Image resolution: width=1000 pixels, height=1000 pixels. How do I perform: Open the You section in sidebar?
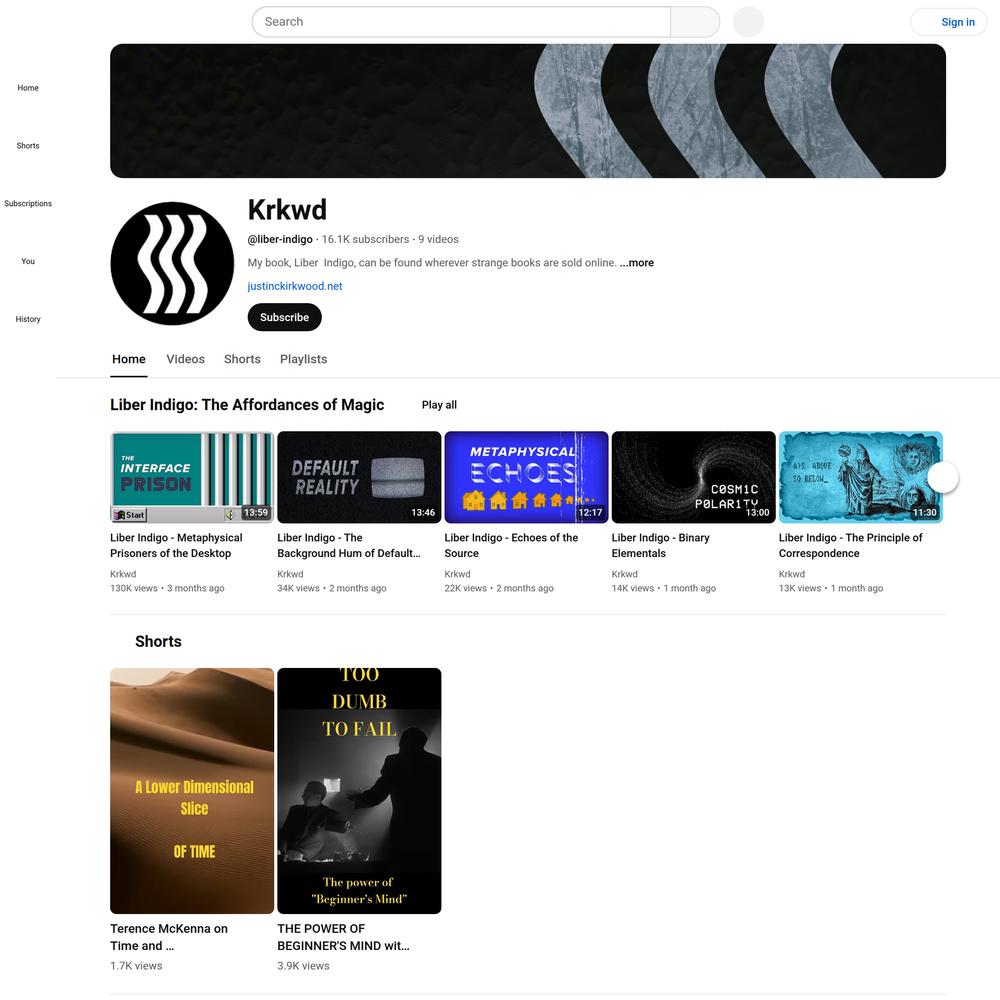click(x=27, y=261)
